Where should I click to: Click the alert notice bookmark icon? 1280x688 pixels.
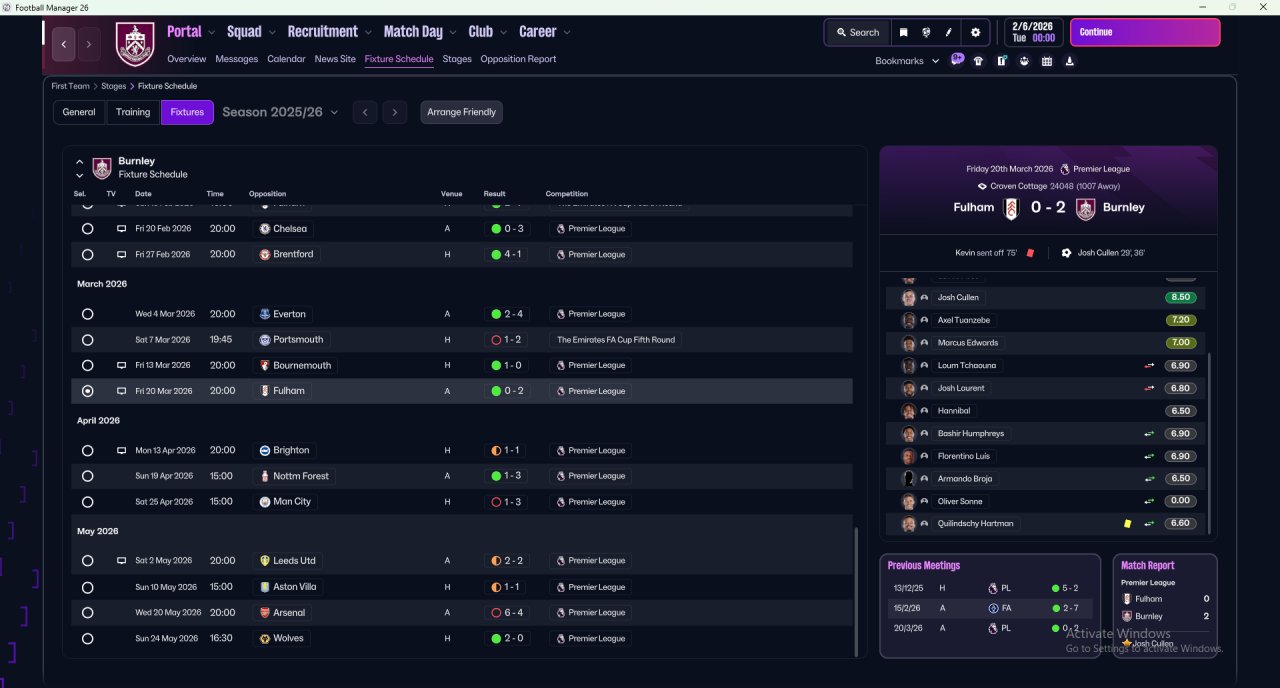[x=1001, y=61]
